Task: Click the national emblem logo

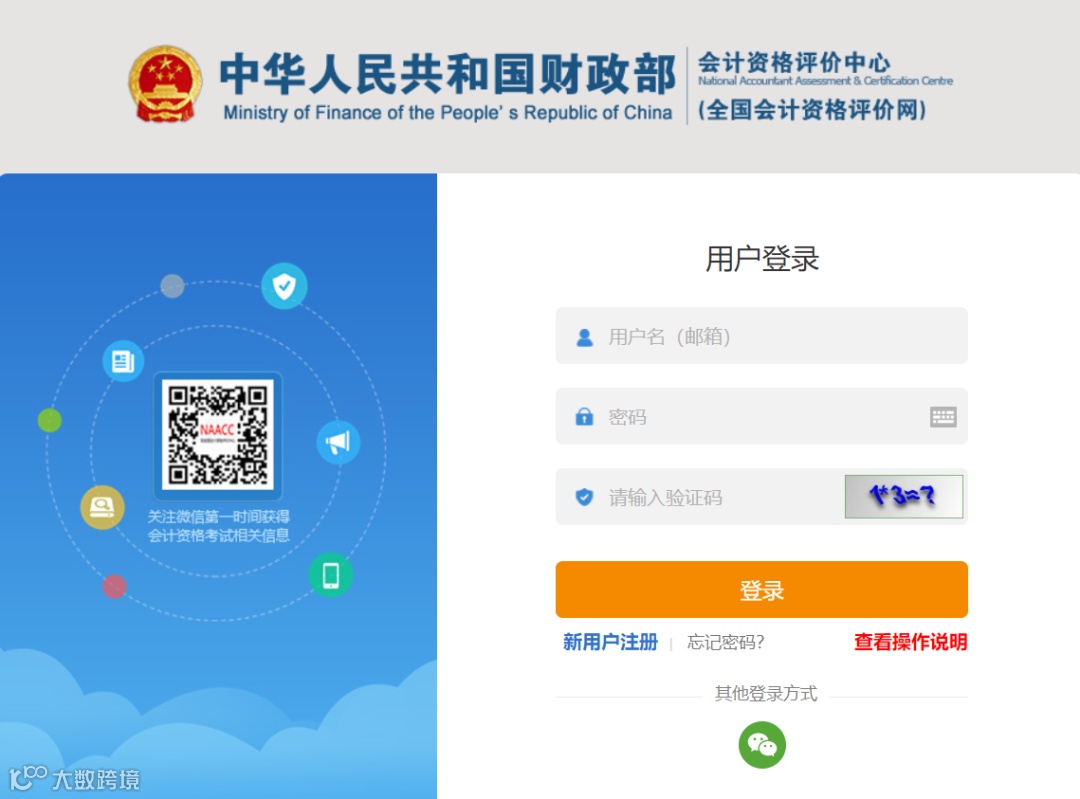Action: pyautogui.click(x=165, y=85)
